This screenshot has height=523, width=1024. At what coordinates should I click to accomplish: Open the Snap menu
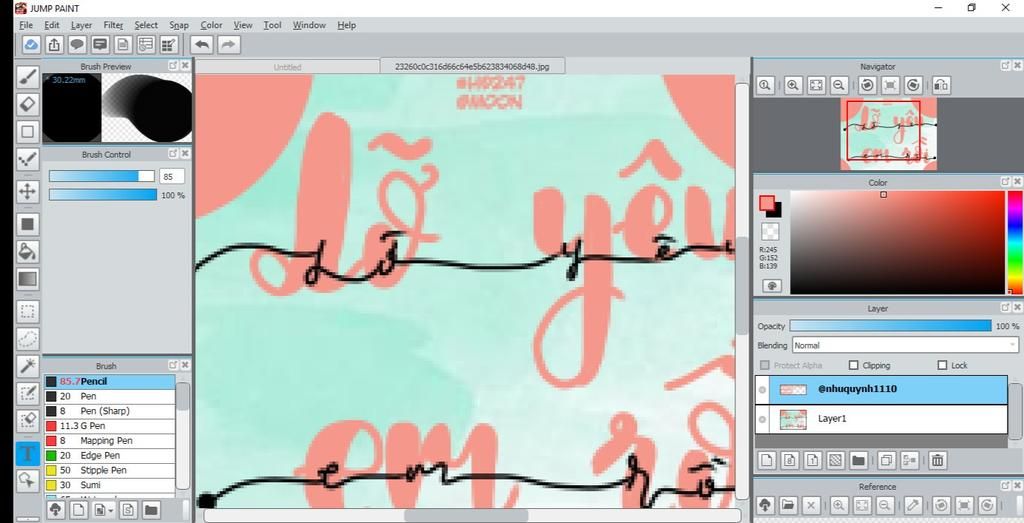179,25
